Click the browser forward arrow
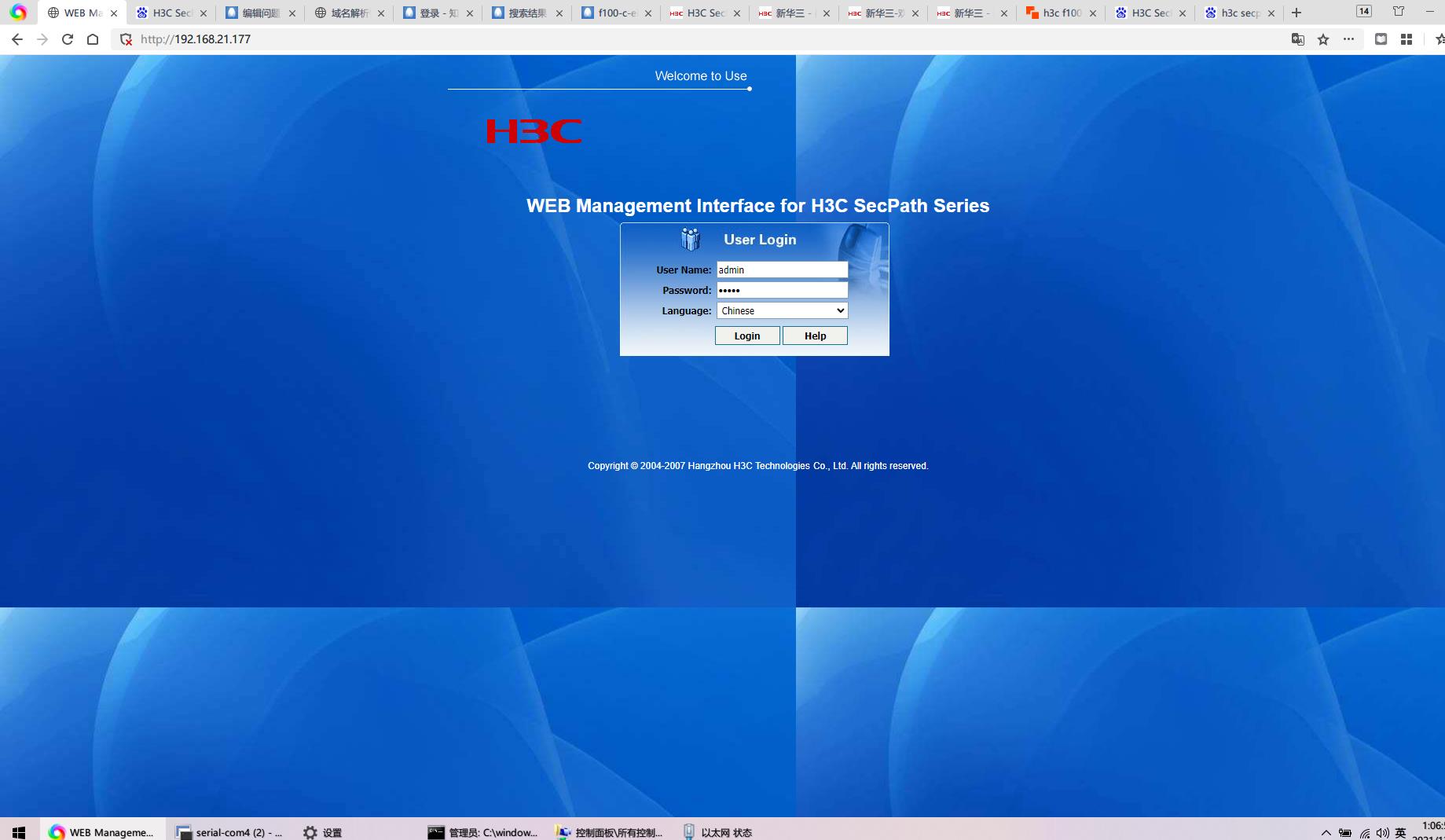Screen dimensions: 1445x840 tap(42, 39)
